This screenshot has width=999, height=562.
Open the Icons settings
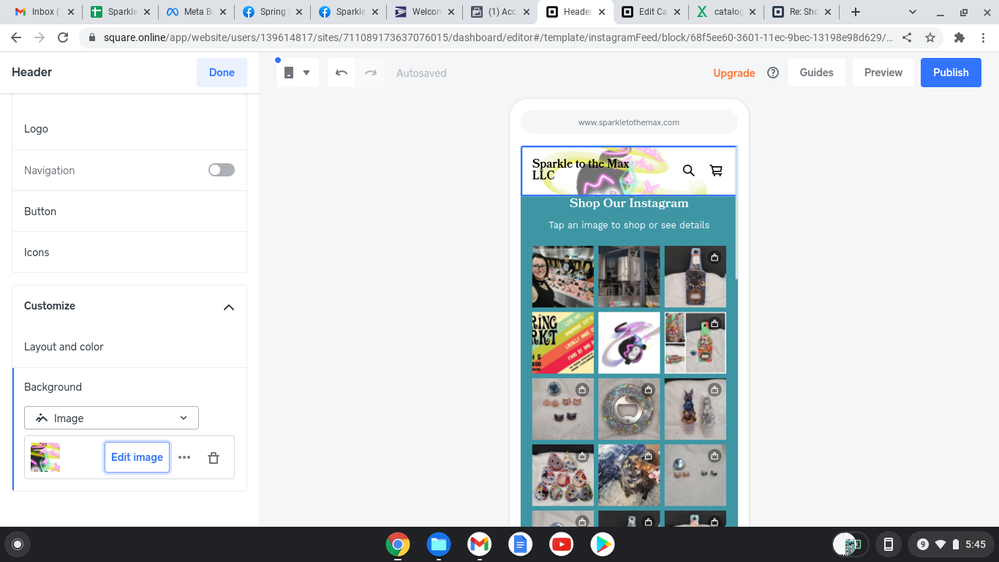[x=129, y=252]
